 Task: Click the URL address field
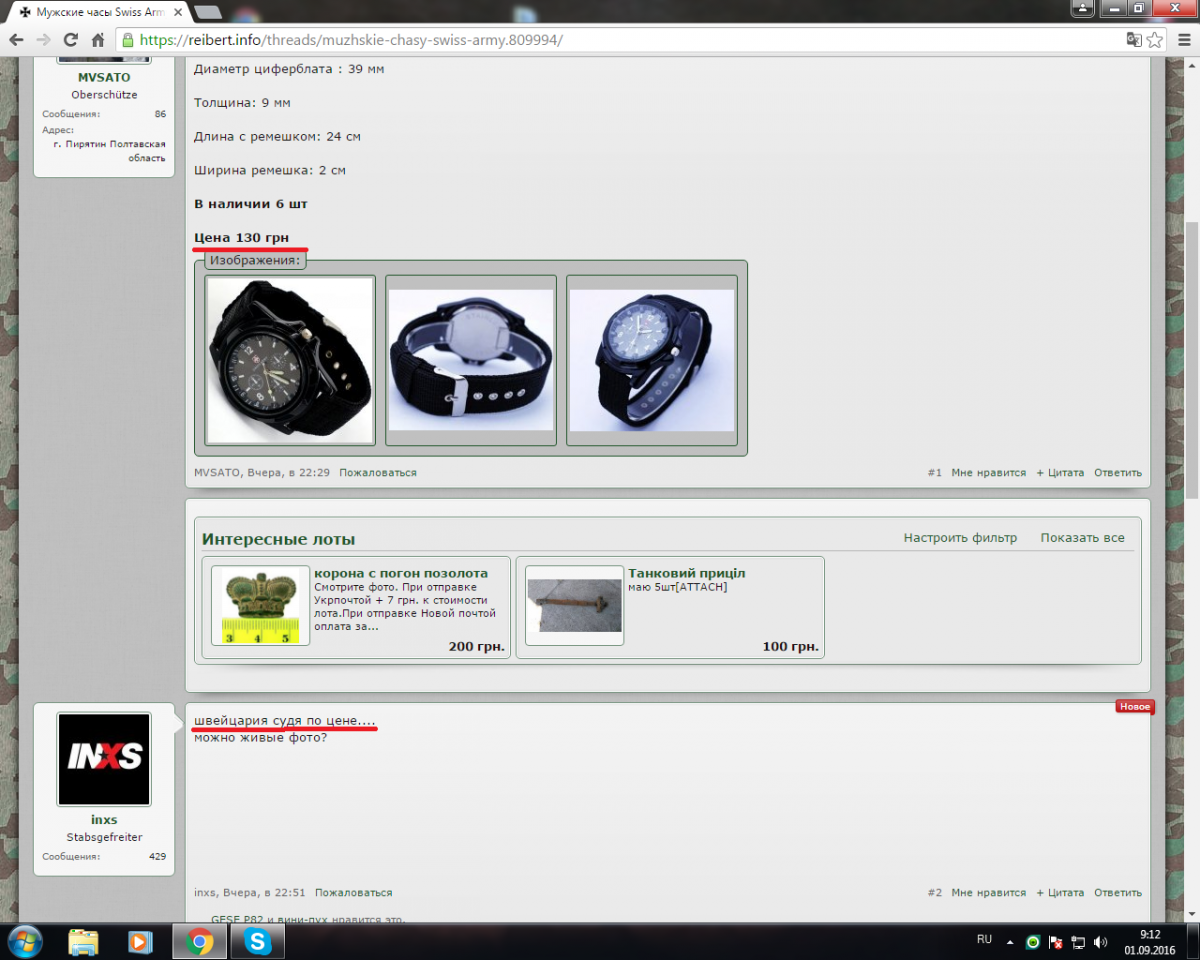coord(600,40)
